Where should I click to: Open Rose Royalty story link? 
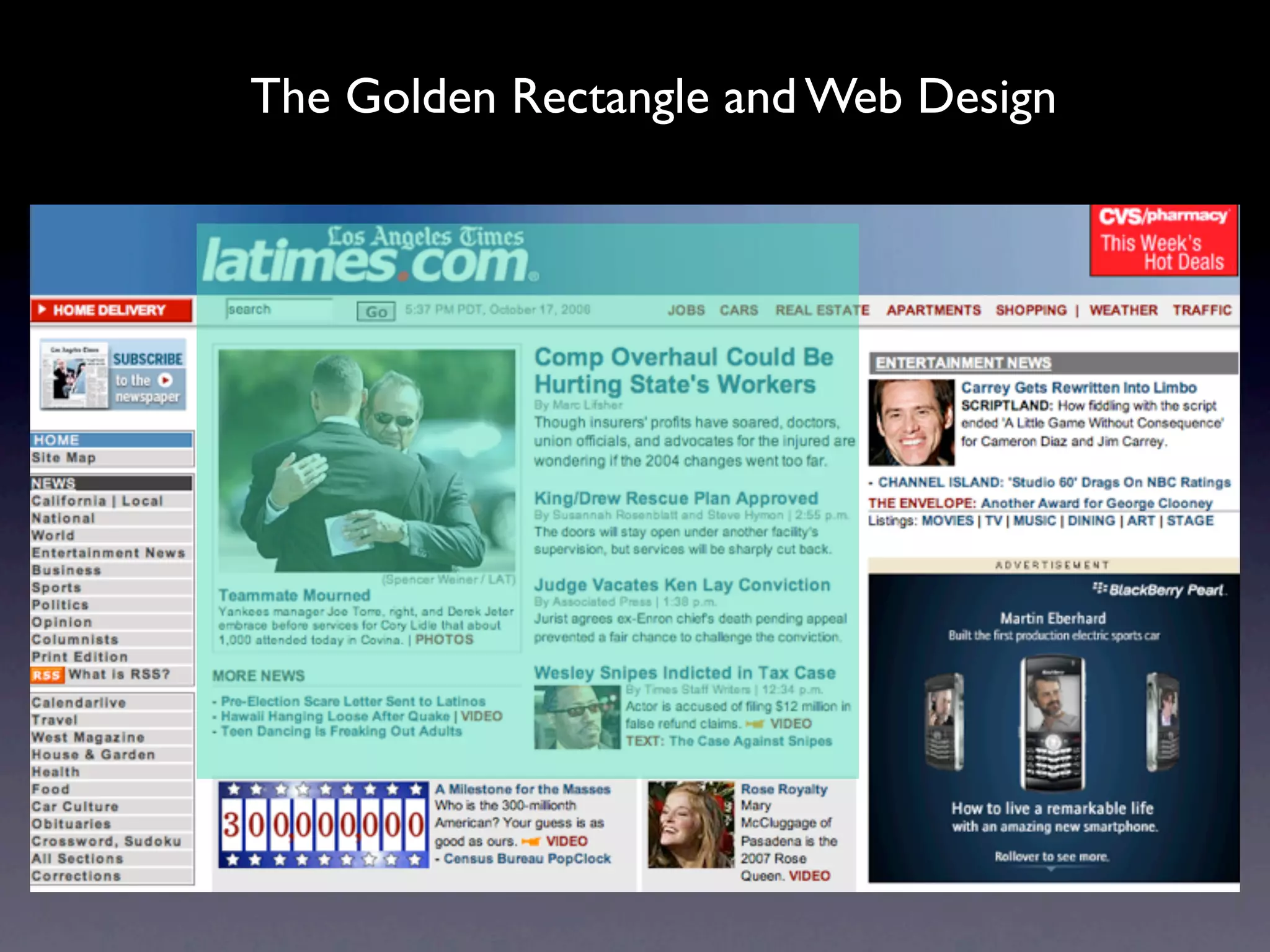pyautogui.click(x=784, y=790)
